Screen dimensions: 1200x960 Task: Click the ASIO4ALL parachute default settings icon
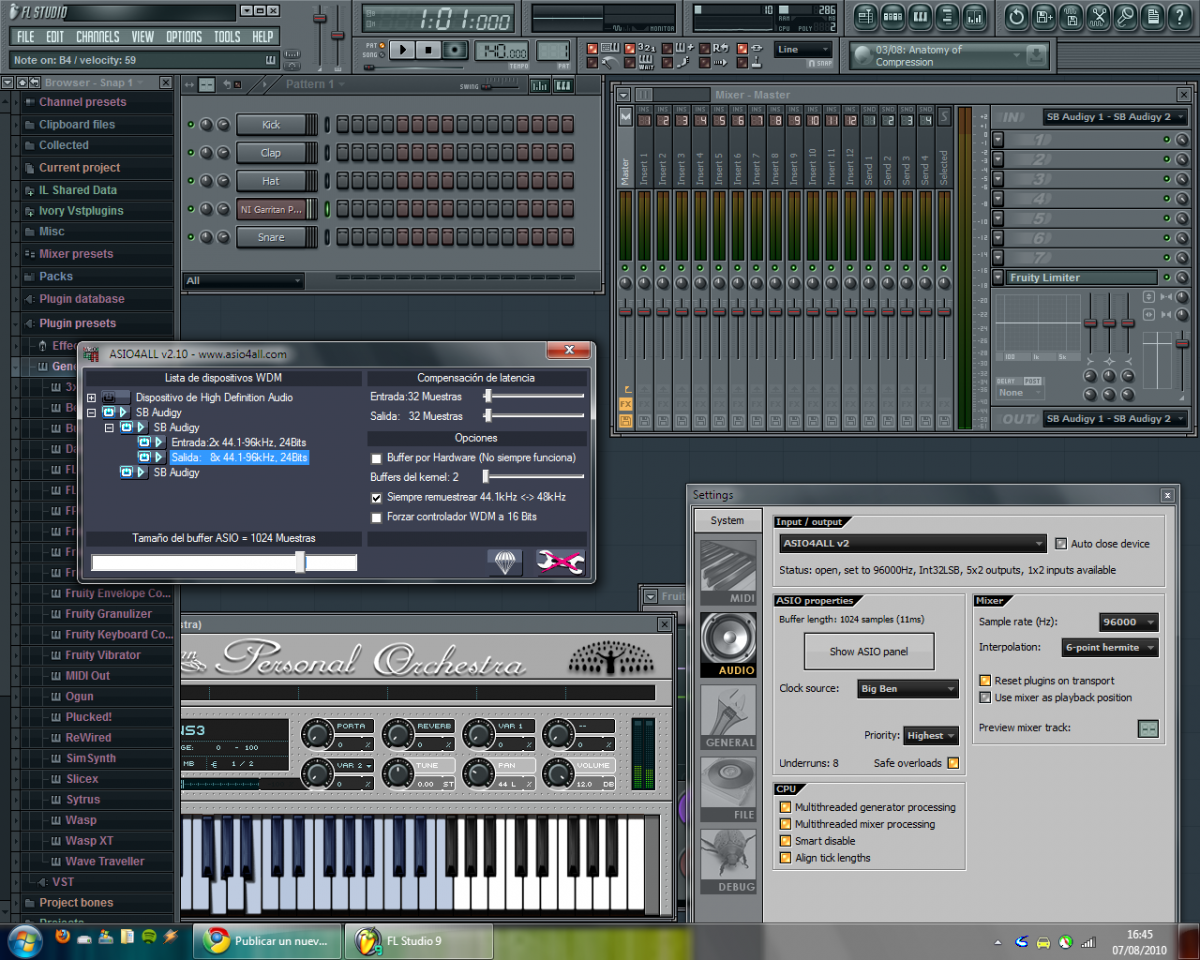(x=505, y=562)
